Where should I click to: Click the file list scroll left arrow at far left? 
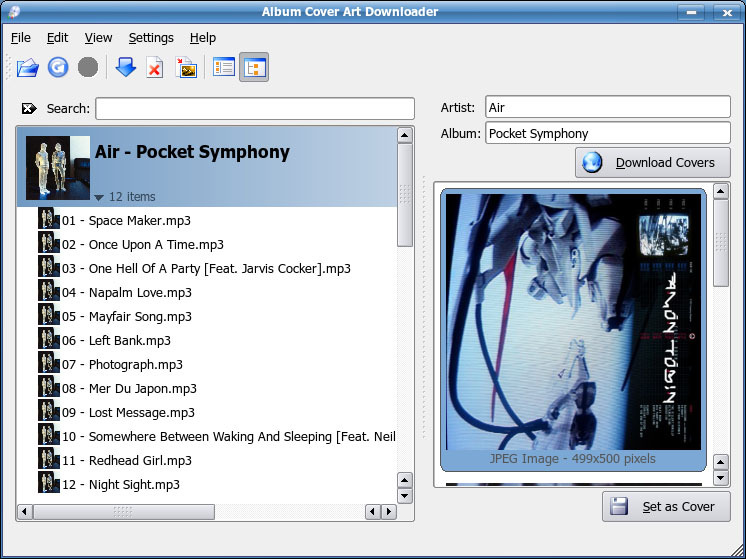25,511
